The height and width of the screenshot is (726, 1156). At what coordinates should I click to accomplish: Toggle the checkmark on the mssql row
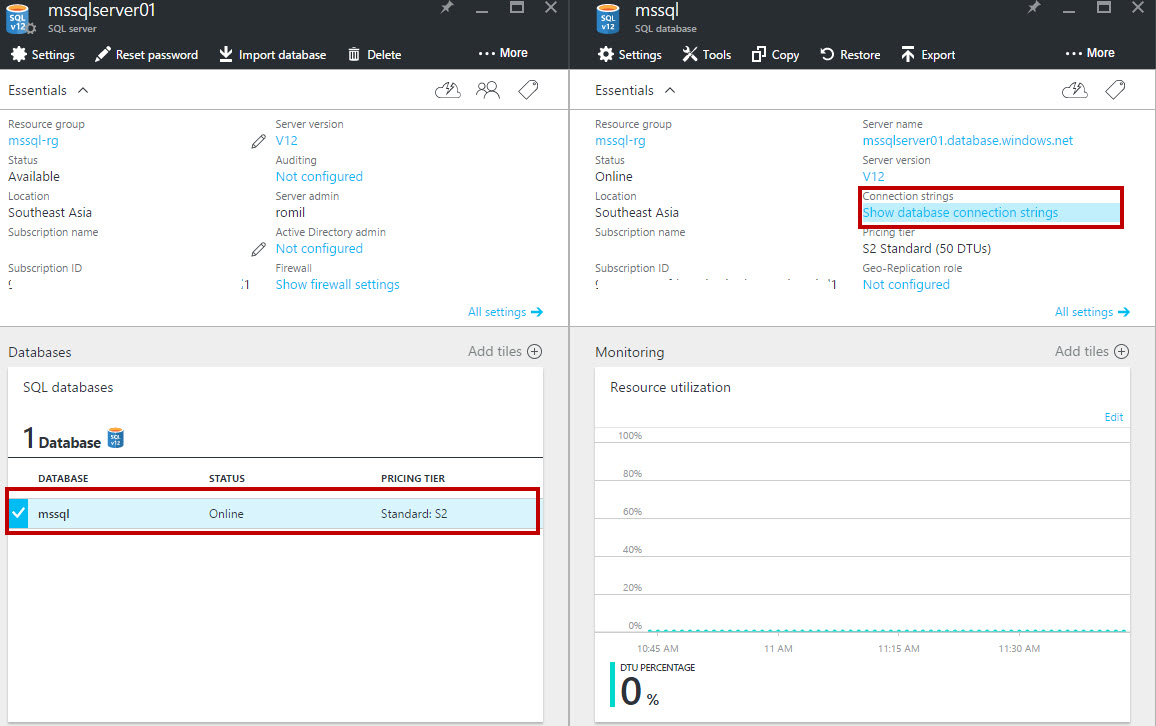(x=18, y=514)
